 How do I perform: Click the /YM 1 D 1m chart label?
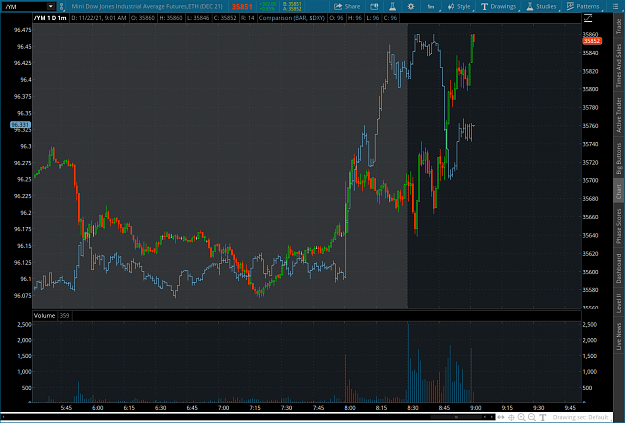(50, 18)
